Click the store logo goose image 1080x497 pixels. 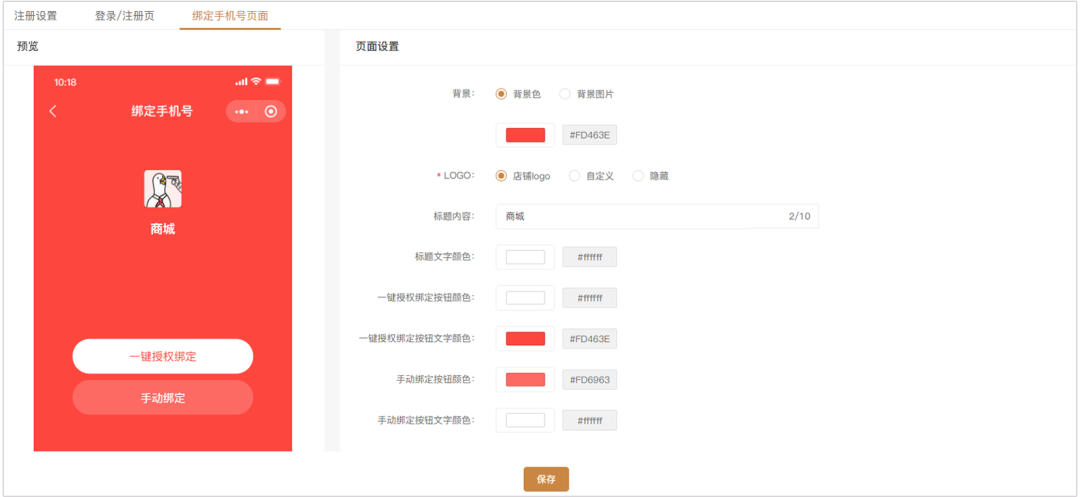coord(163,189)
